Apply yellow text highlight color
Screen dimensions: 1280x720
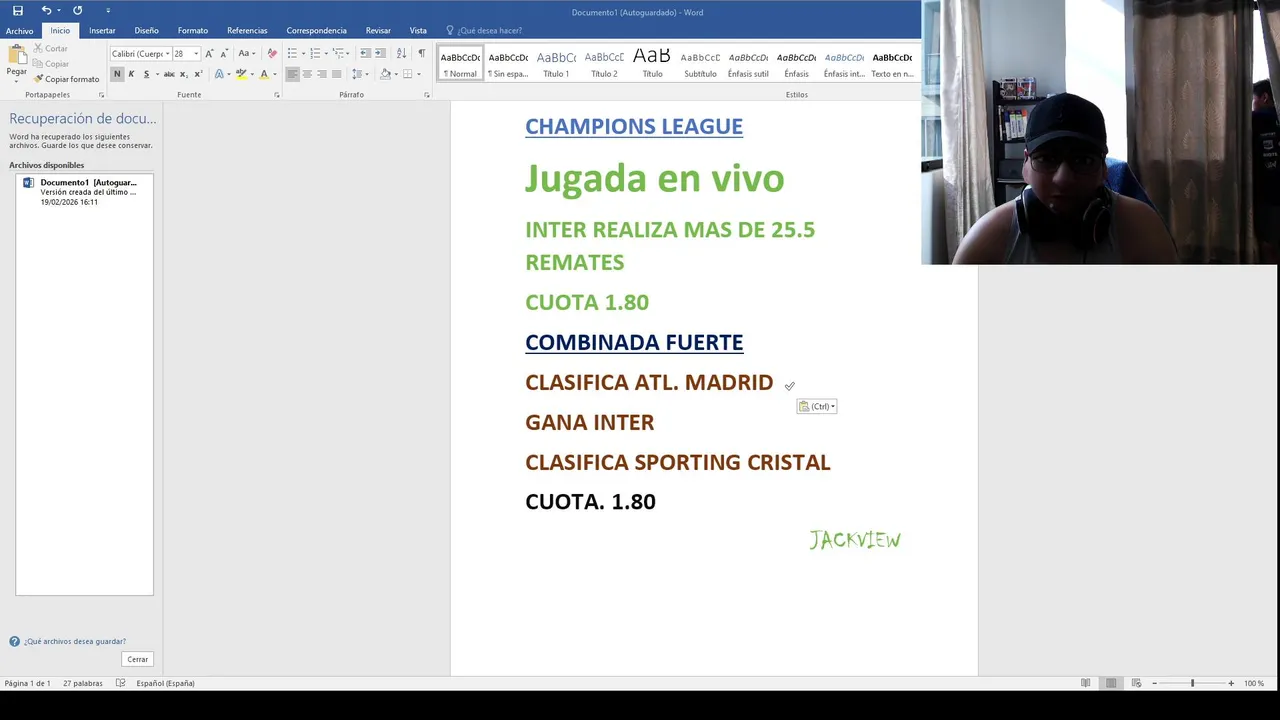(241, 74)
